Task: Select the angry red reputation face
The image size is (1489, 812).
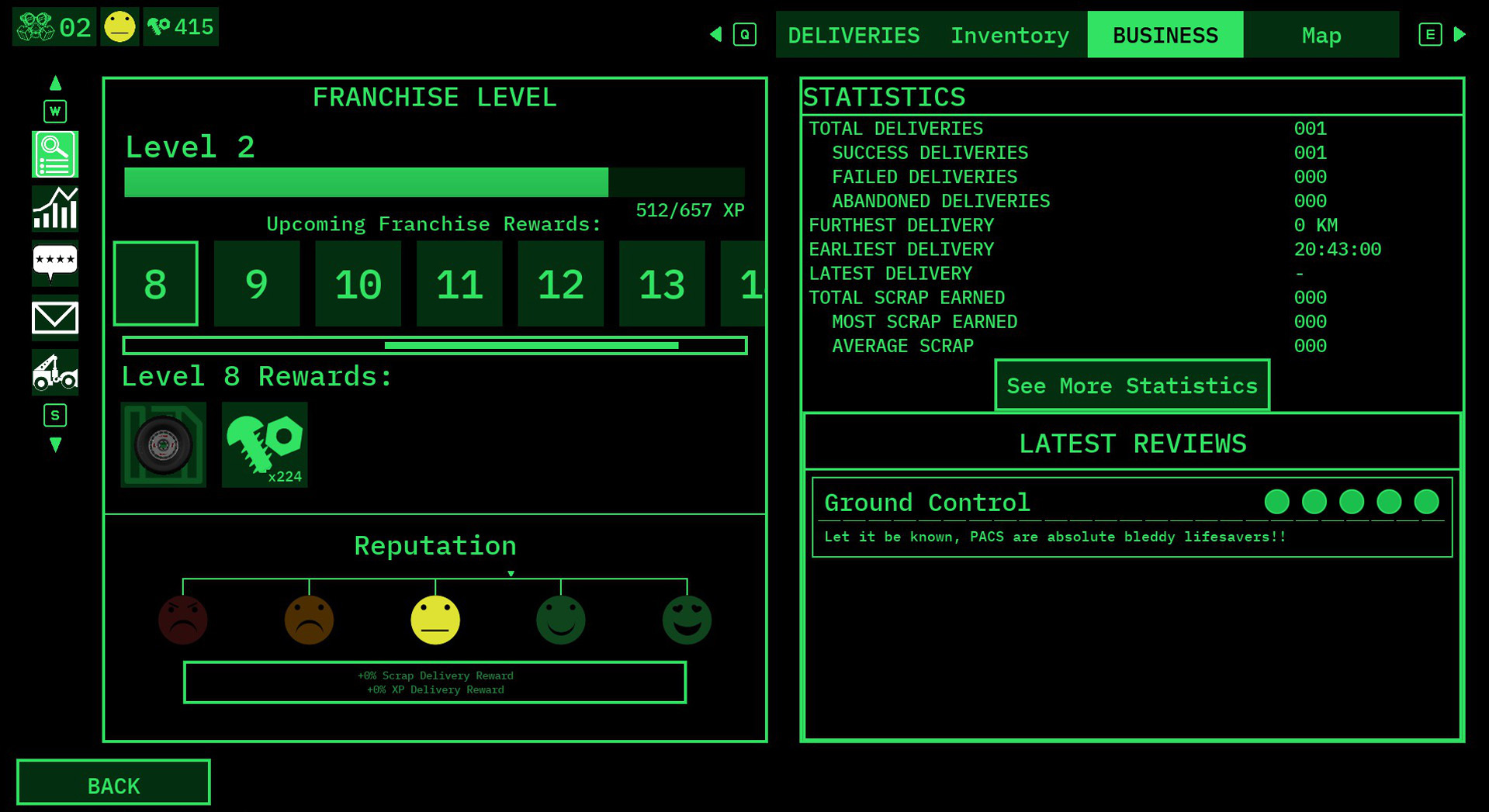Action: [x=183, y=620]
